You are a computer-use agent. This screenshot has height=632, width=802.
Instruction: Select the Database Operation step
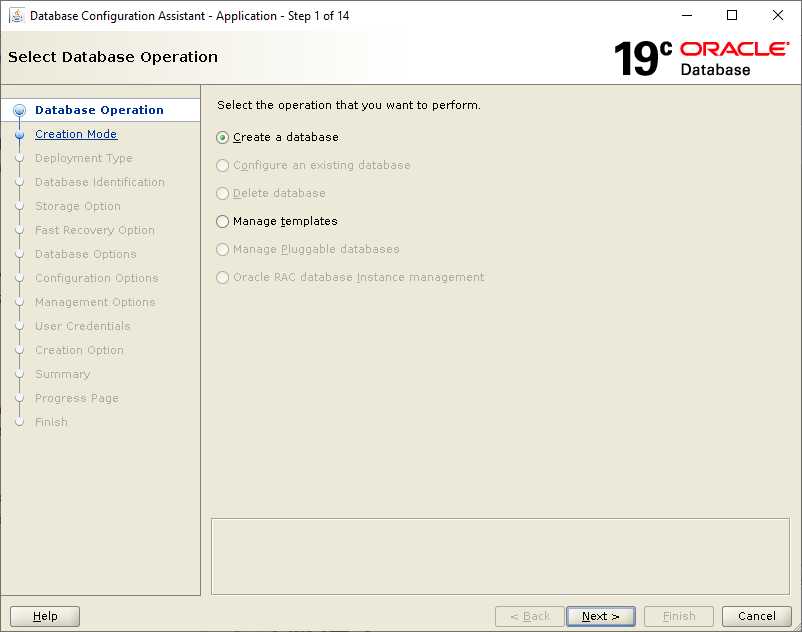coord(99,110)
